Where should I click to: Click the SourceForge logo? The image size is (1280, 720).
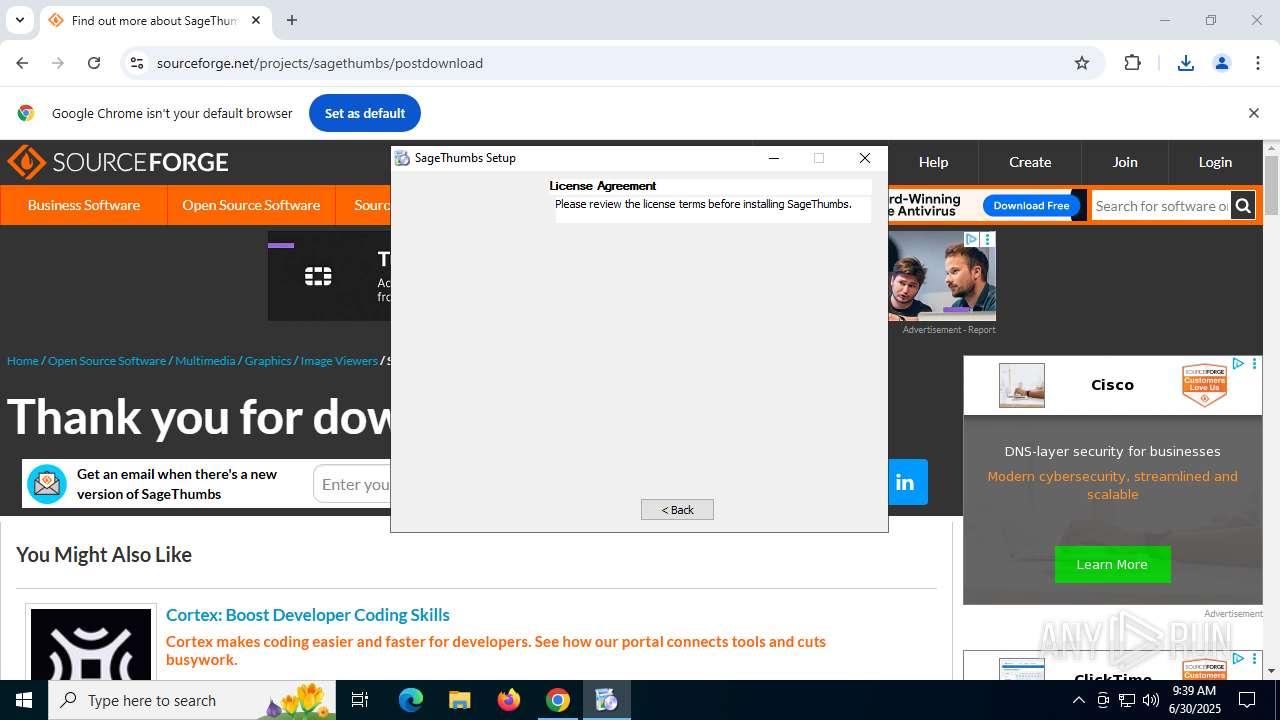[x=118, y=162]
